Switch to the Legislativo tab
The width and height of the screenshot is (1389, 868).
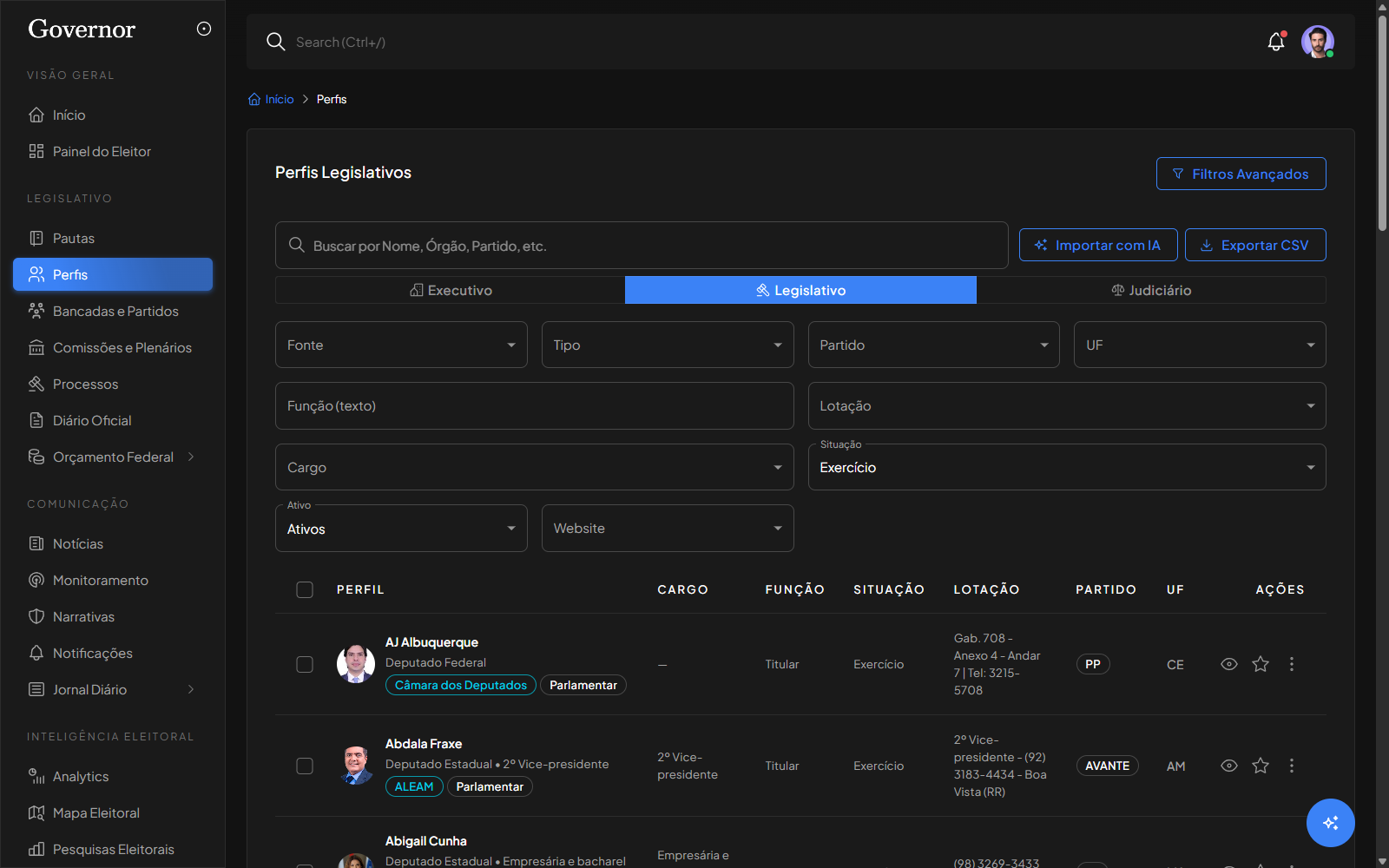pyautogui.click(x=800, y=290)
